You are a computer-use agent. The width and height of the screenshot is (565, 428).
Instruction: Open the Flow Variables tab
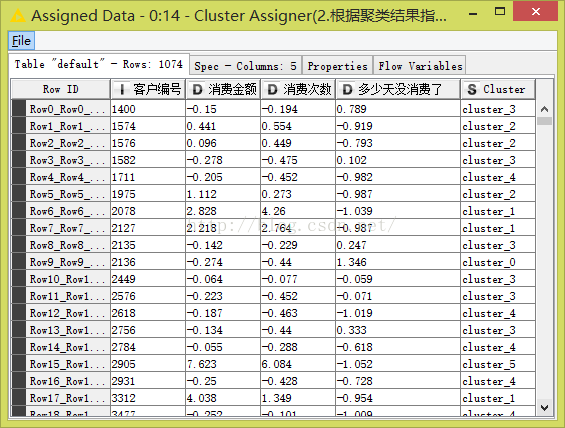[420, 66]
